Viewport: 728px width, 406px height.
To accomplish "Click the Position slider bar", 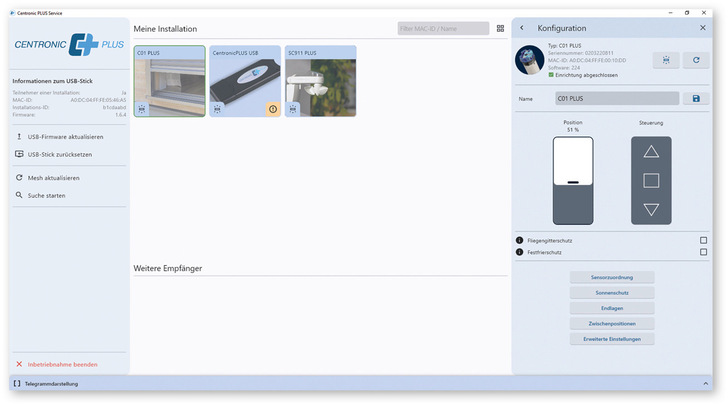I will [573, 180].
